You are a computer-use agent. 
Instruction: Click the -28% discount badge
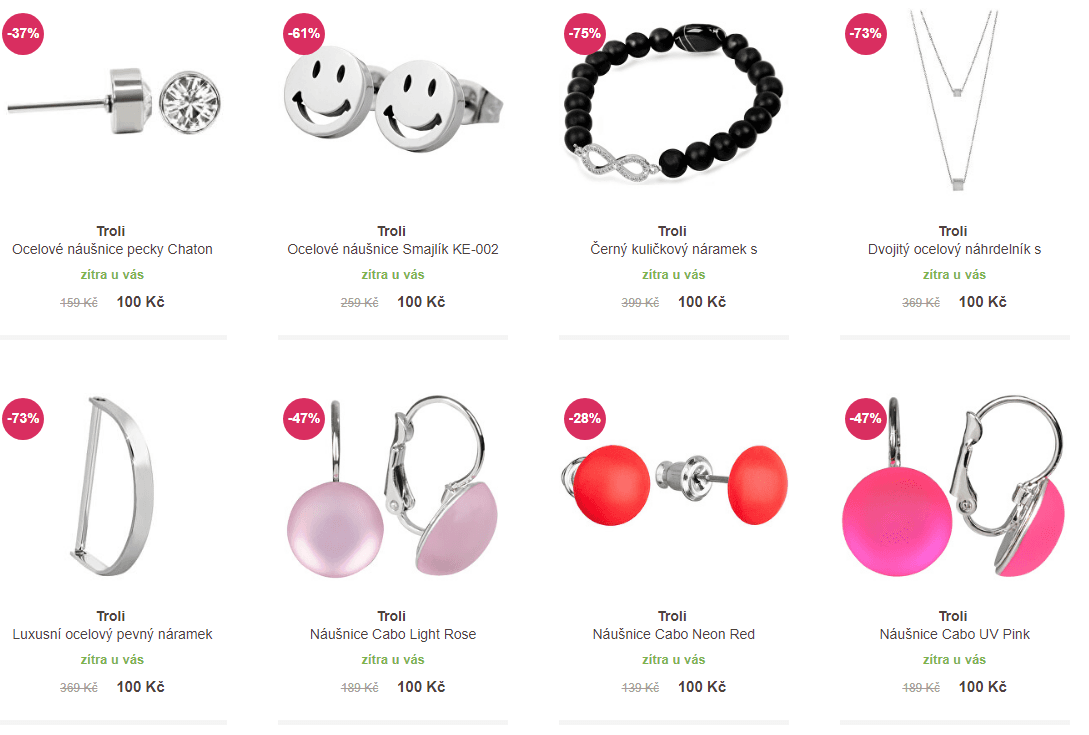coord(585,418)
